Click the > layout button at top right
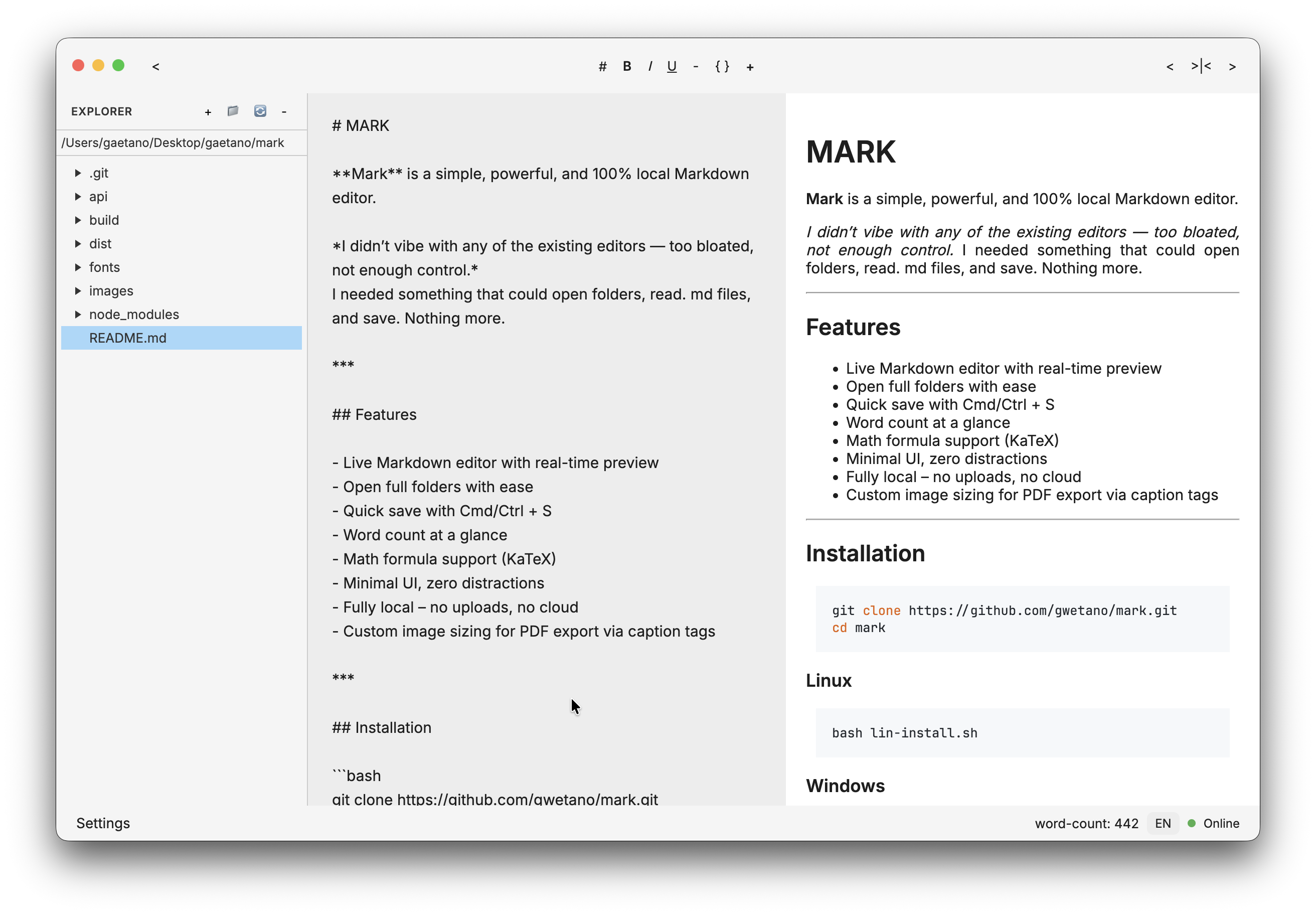The height and width of the screenshot is (915, 1316). (1232, 67)
